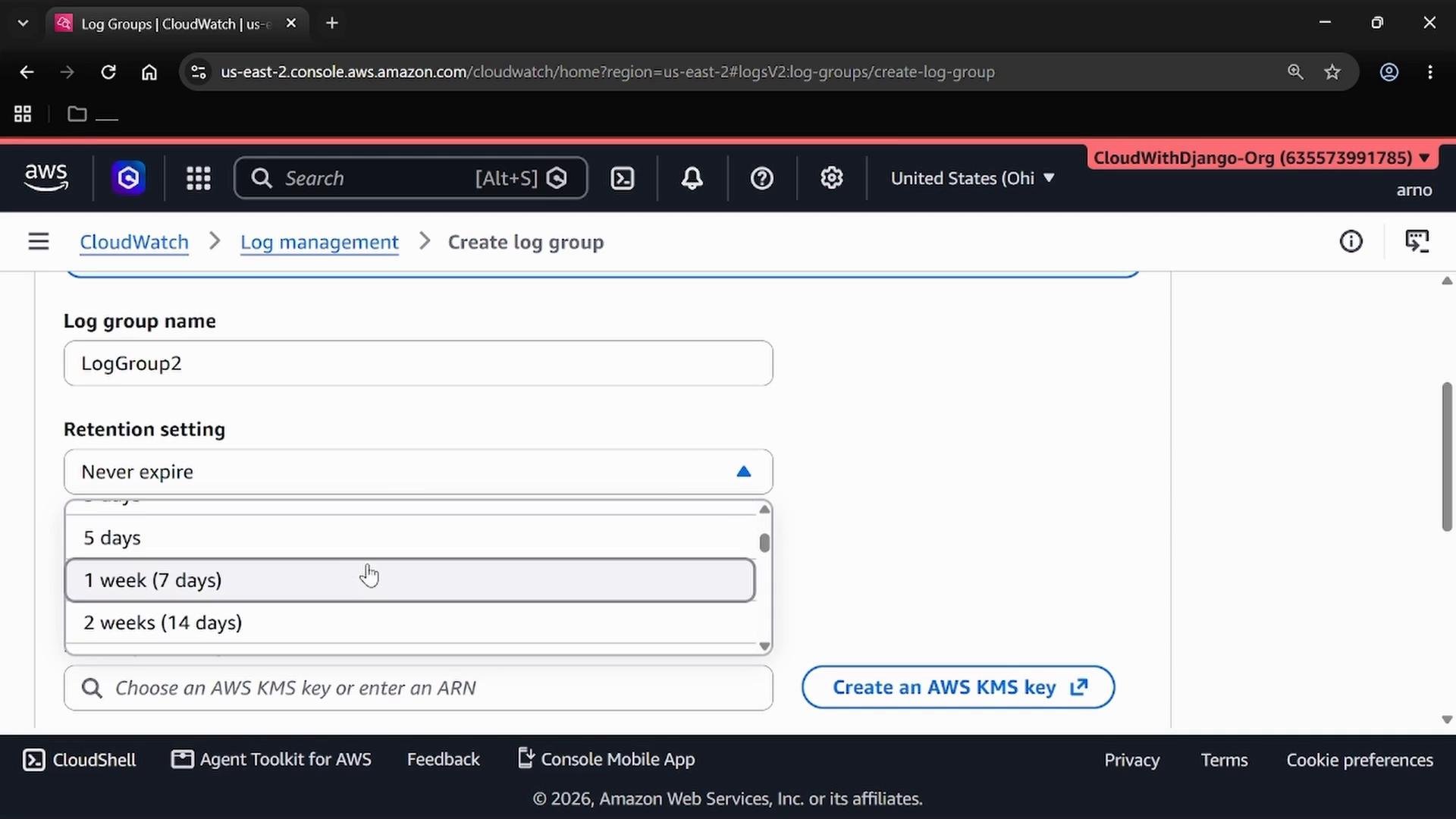
Task: Click the AWS console search box
Action: (x=411, y=178)
